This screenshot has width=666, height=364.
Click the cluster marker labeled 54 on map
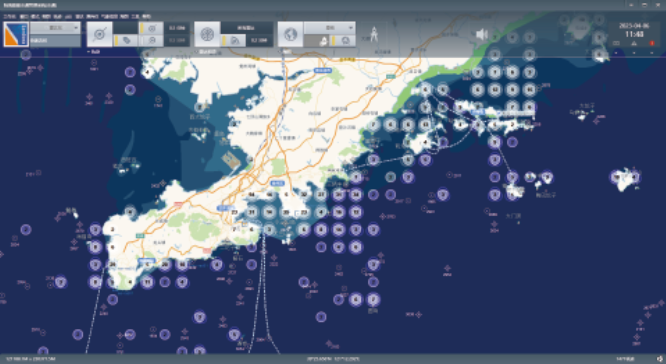click(251, 195)
